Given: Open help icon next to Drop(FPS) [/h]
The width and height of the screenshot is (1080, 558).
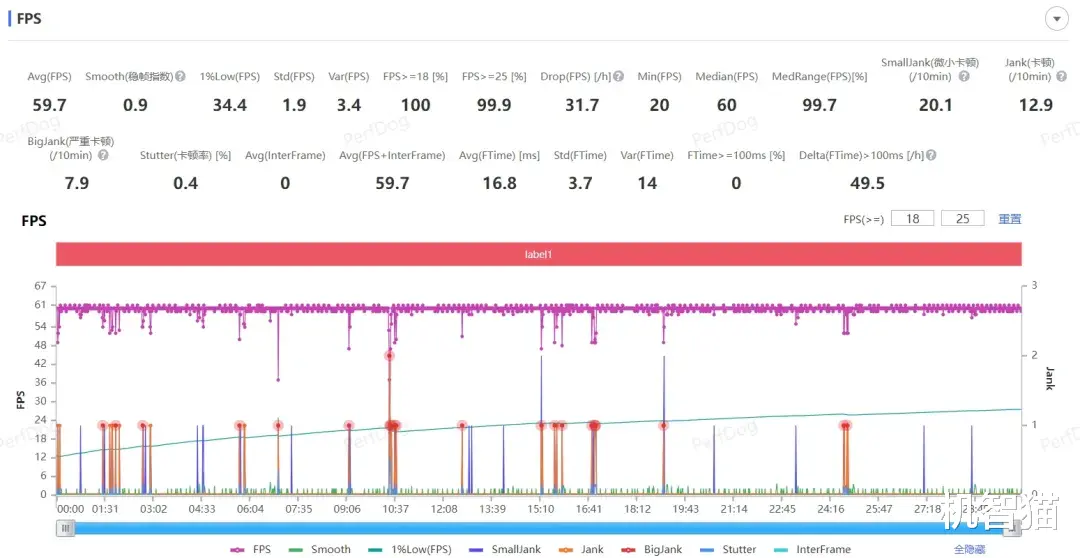Looking at the screenshot, I should pyautogui.click(x=619, y=76).
